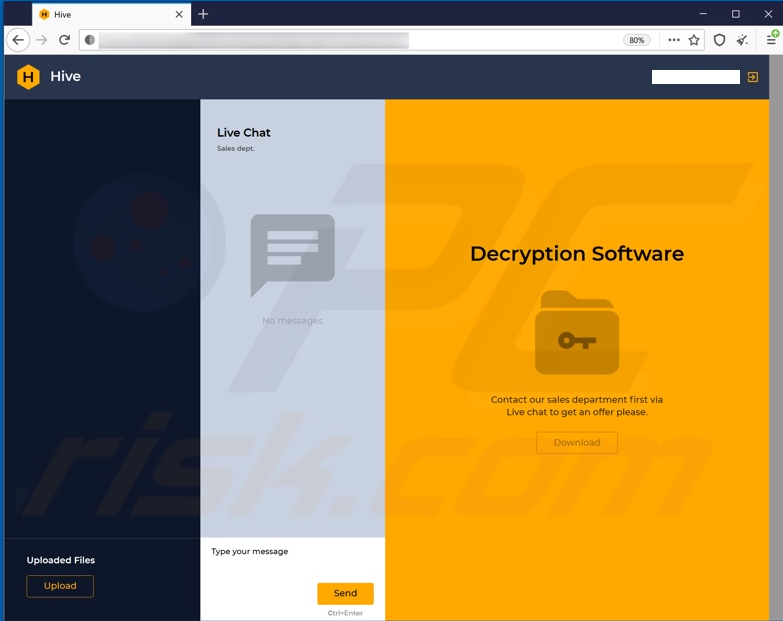783x621 pixels.
Task: Select the Hive browser tab
Action: click(111, 14)
